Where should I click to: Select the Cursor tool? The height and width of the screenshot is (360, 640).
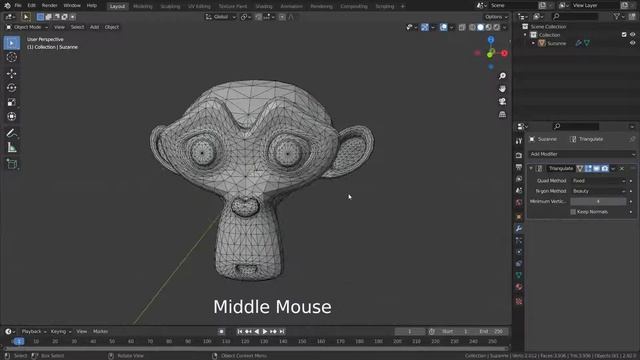tap(12, 57)
